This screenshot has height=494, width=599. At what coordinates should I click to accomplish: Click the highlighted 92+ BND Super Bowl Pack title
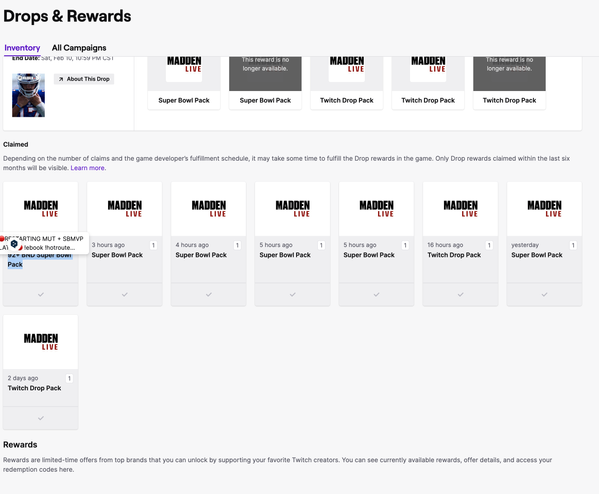(40, 260)
